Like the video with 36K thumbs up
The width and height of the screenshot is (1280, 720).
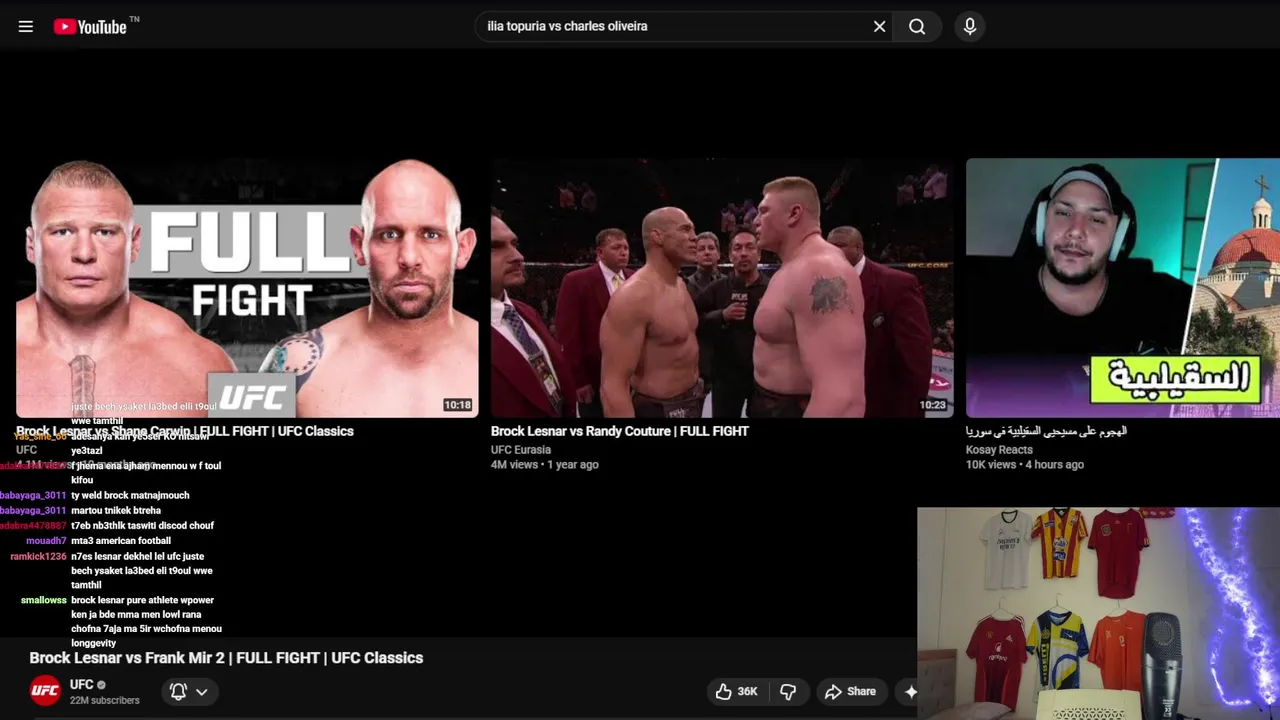point(736,691)
